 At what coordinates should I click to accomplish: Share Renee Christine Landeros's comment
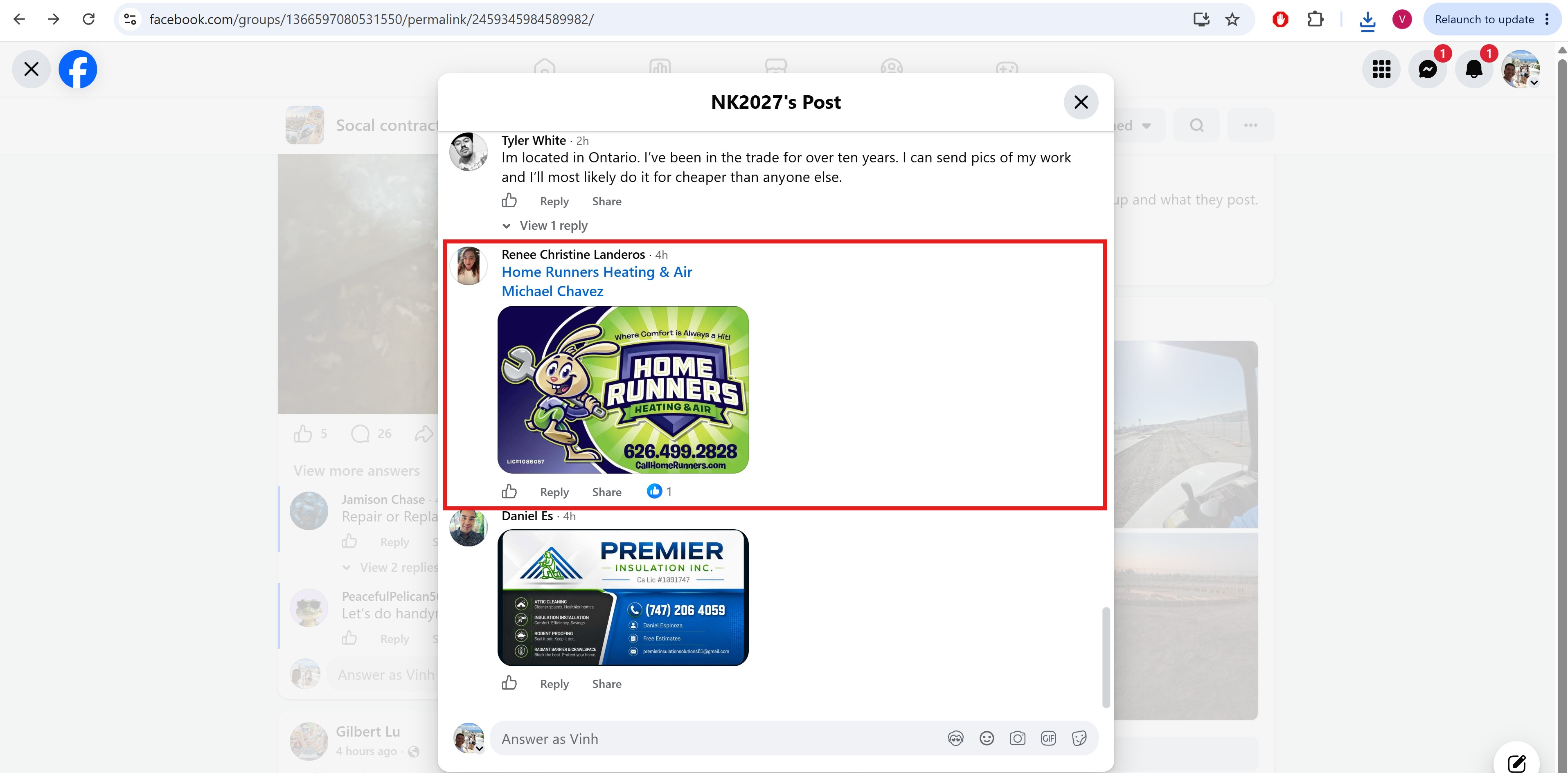(x=606, y=492)
